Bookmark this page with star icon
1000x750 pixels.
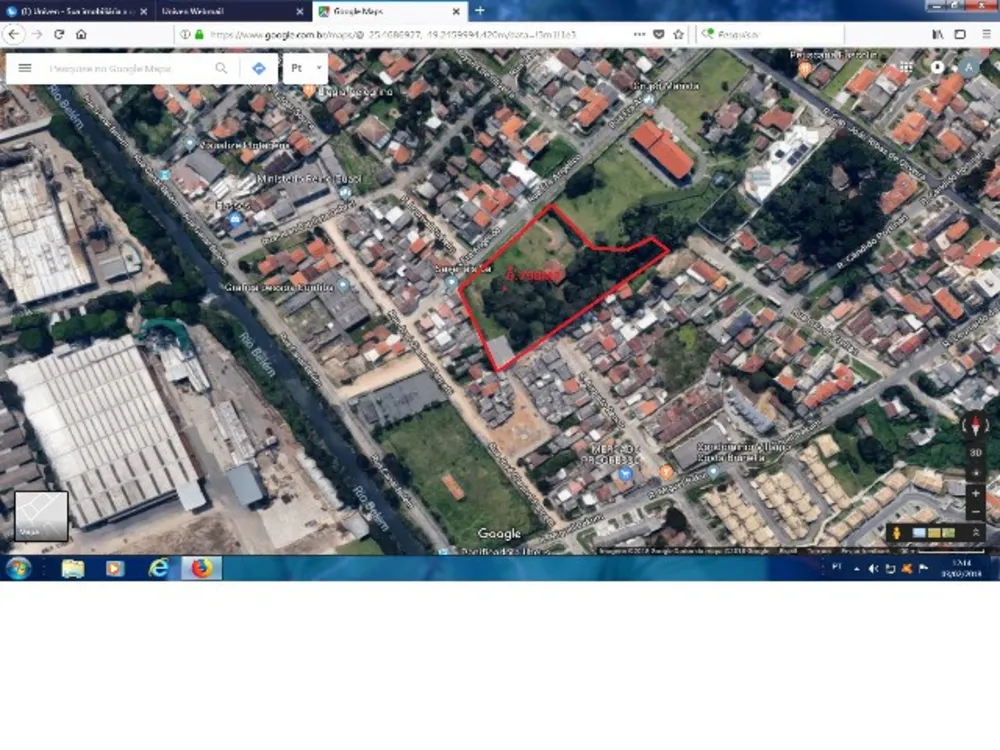678,34
